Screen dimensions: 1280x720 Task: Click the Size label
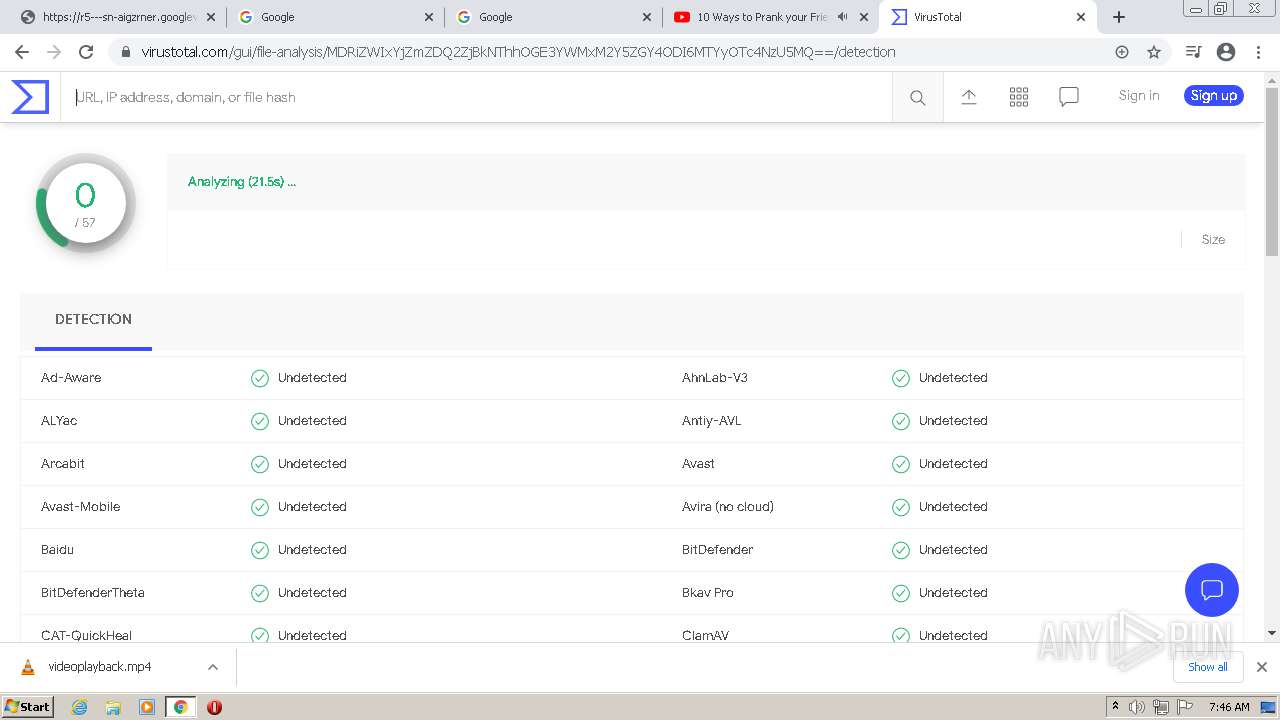tap(1213, 239)
